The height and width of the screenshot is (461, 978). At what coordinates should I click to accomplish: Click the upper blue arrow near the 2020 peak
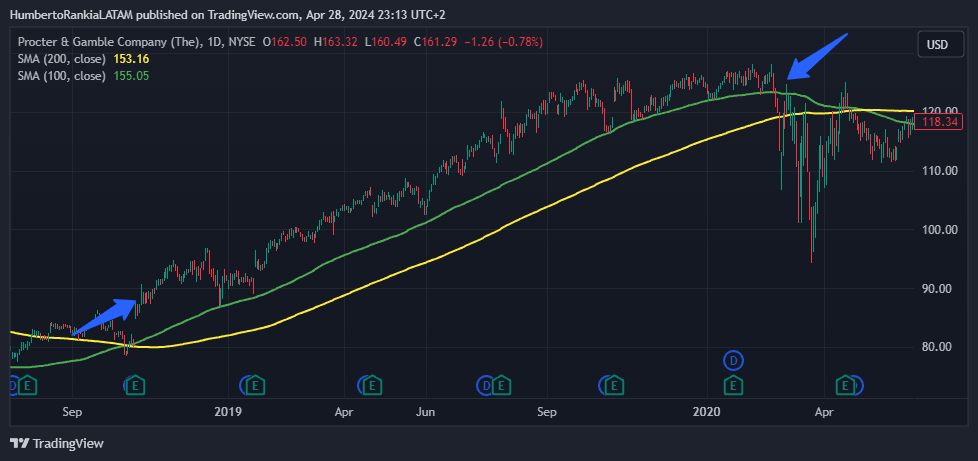click(816, 56)
